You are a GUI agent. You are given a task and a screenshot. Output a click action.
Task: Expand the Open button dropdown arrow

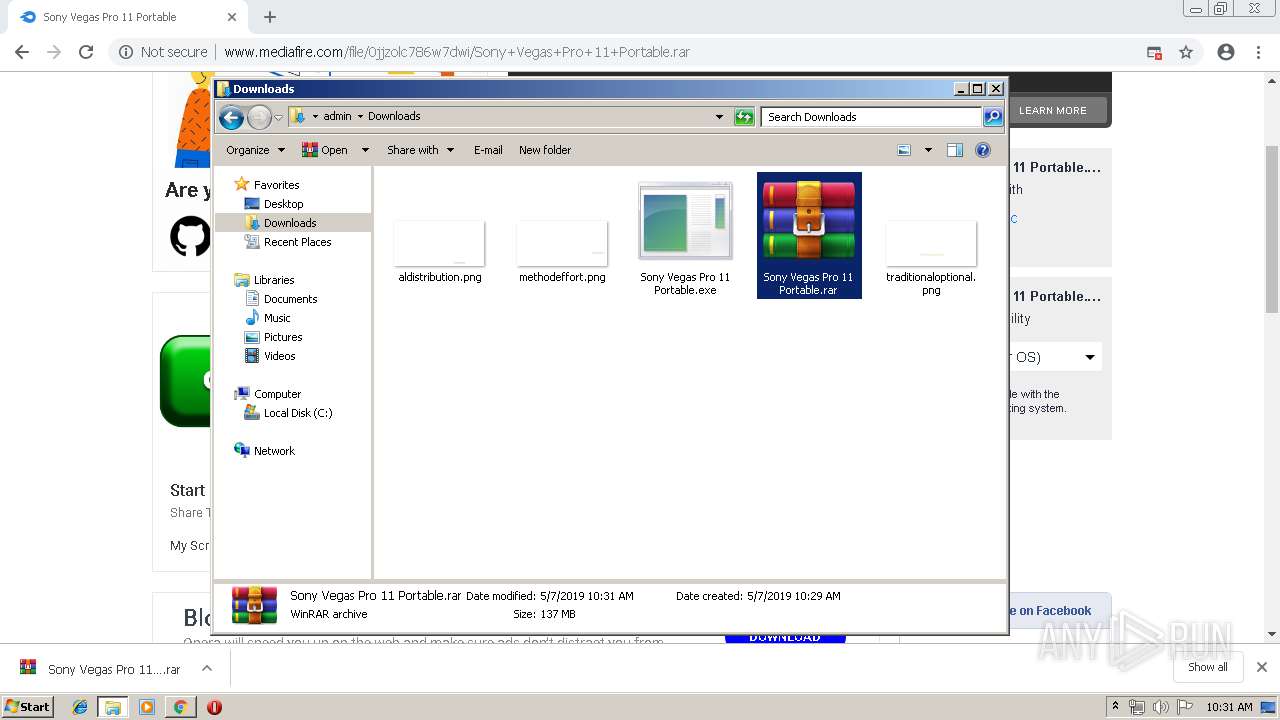click(x=365, y=150)
